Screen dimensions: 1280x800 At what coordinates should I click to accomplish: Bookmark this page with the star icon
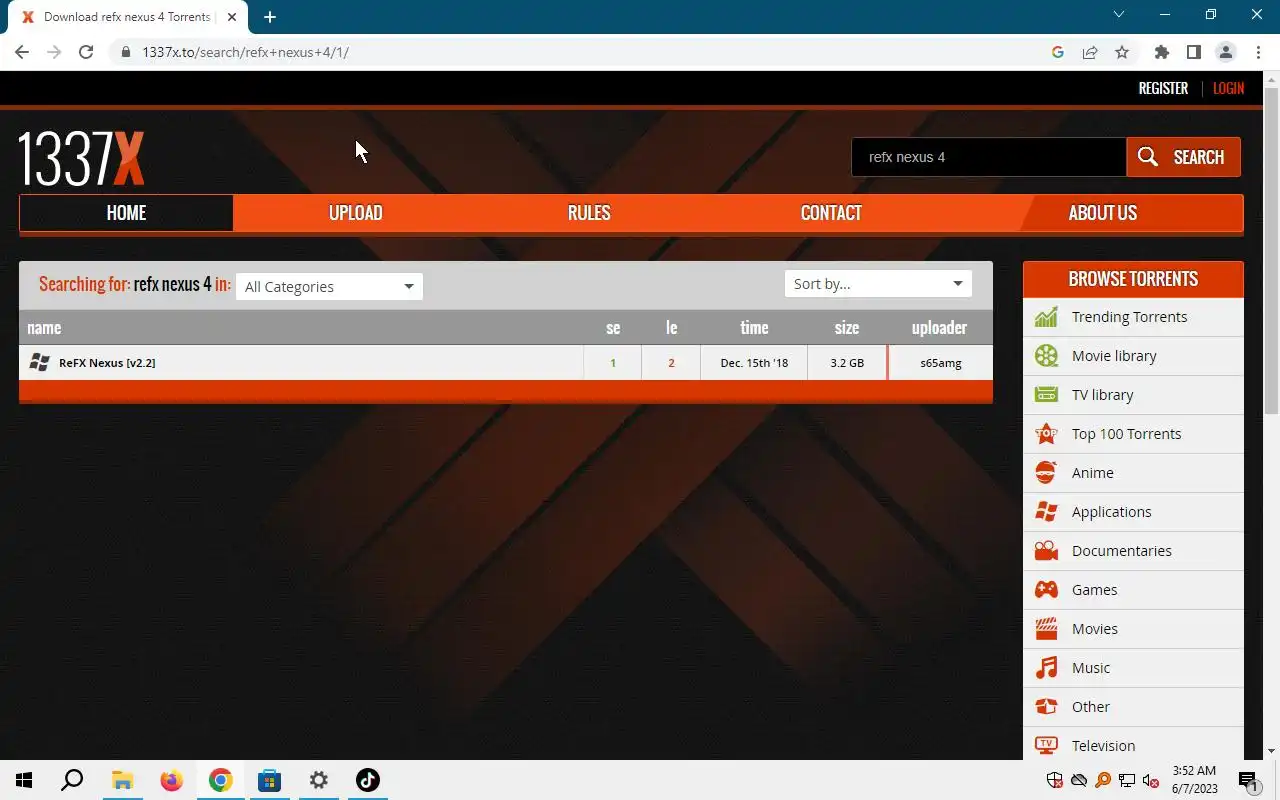coord(1122,52)
